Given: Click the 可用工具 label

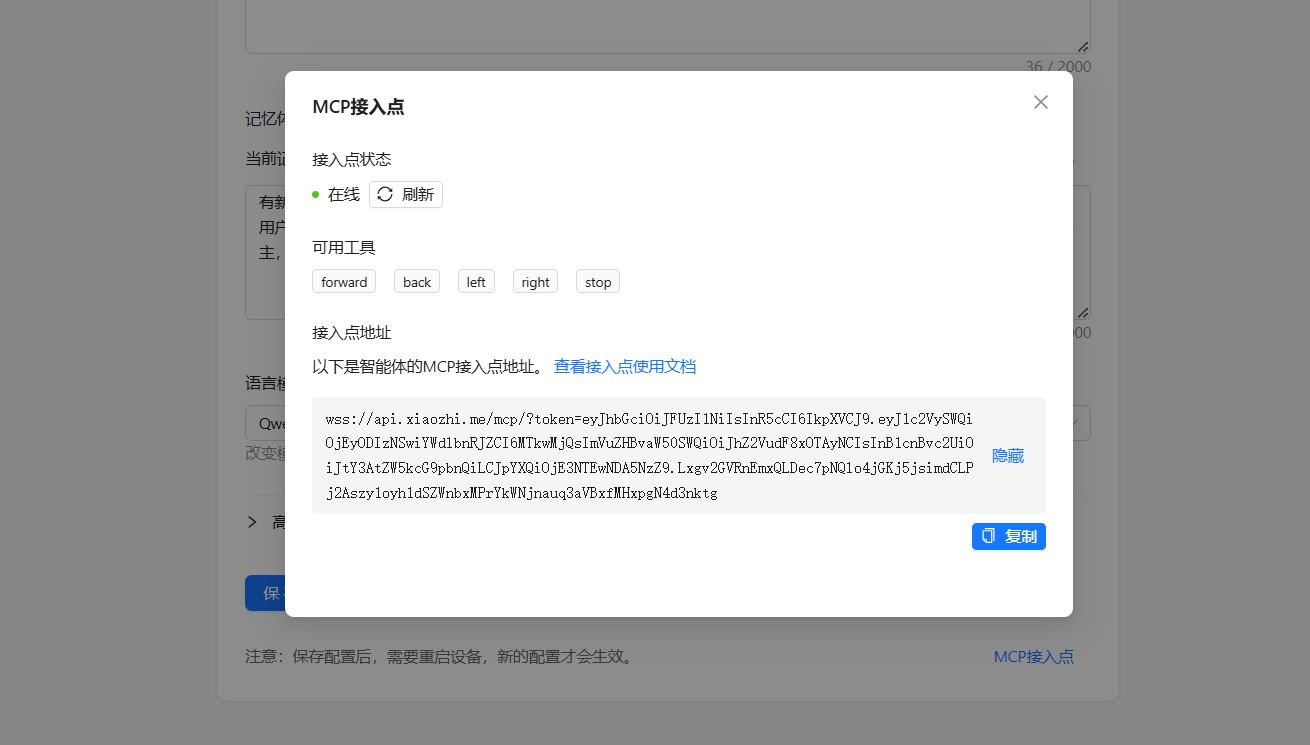Looking at the screenshot, I should click(x=344, y=248).
